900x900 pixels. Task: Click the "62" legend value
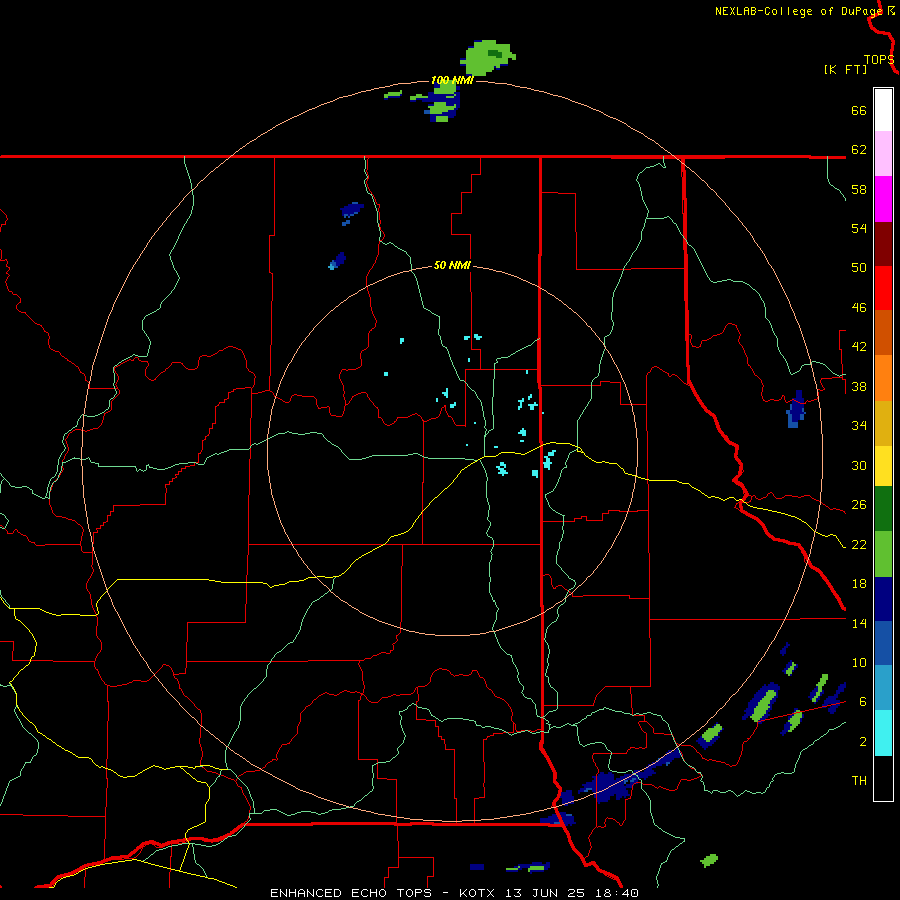pyautogui.click(x=859, y=150)
